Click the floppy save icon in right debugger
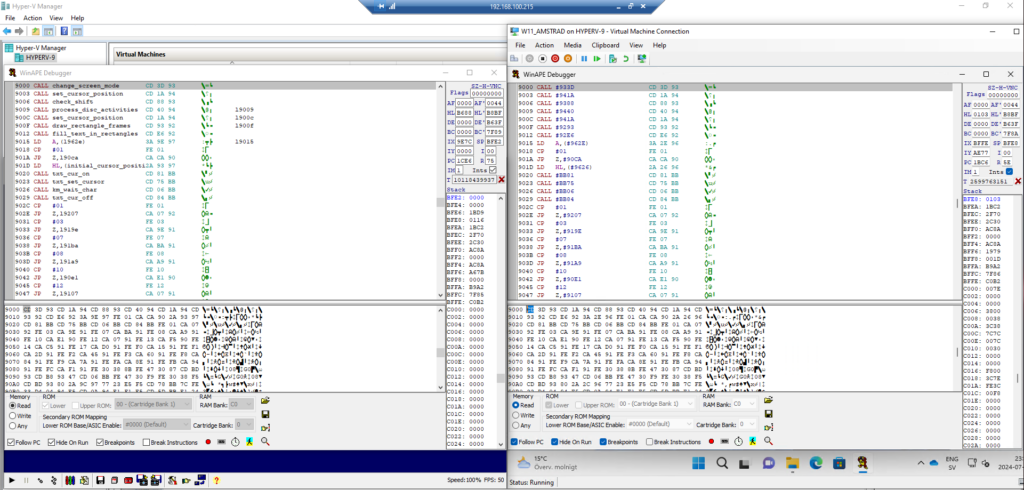 [x=769, y=413]
